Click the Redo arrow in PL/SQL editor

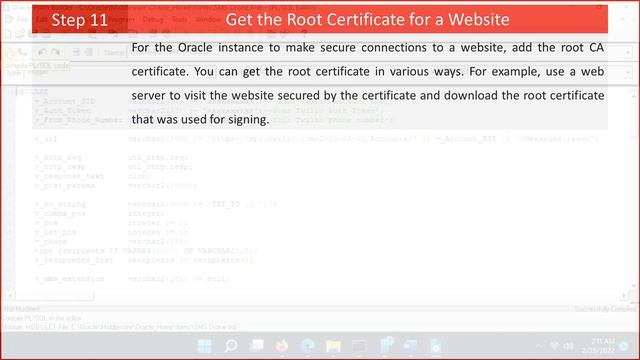click(56, 52)
